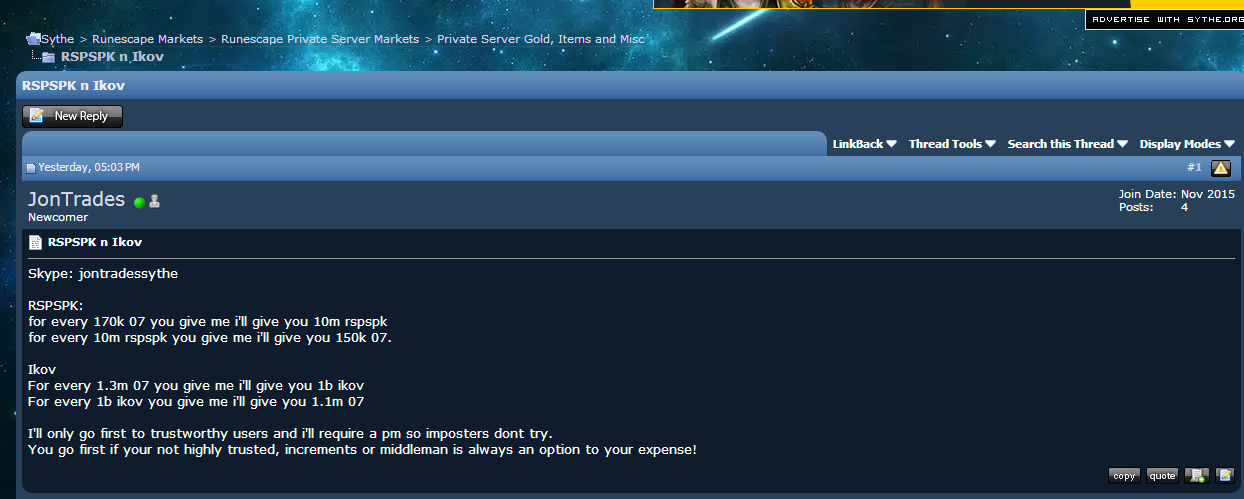The height and width of the screenshot is (499, 1244).
Task: Click the New Reply button
Action: pyautogui.click(x=72, y=116)
